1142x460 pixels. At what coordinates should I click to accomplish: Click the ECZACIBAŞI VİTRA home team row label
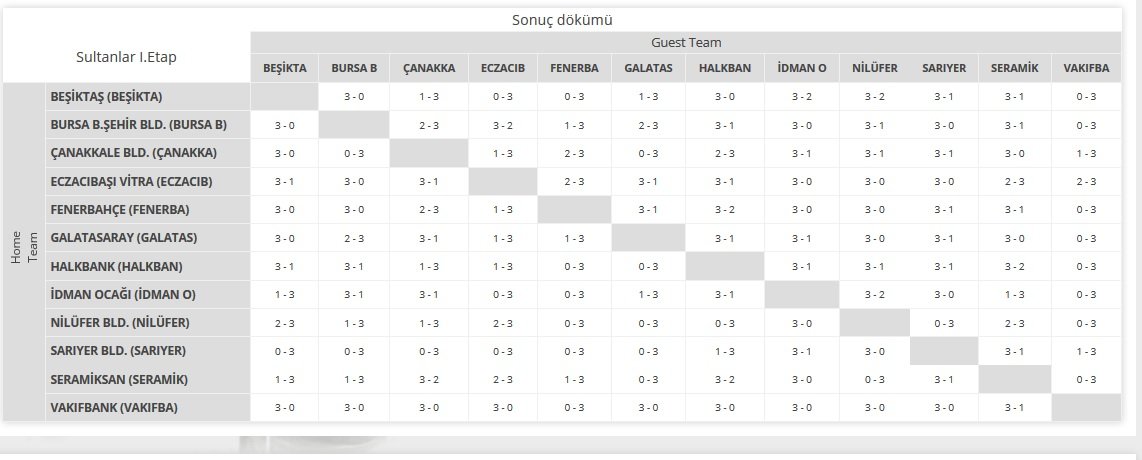point(130,182)
